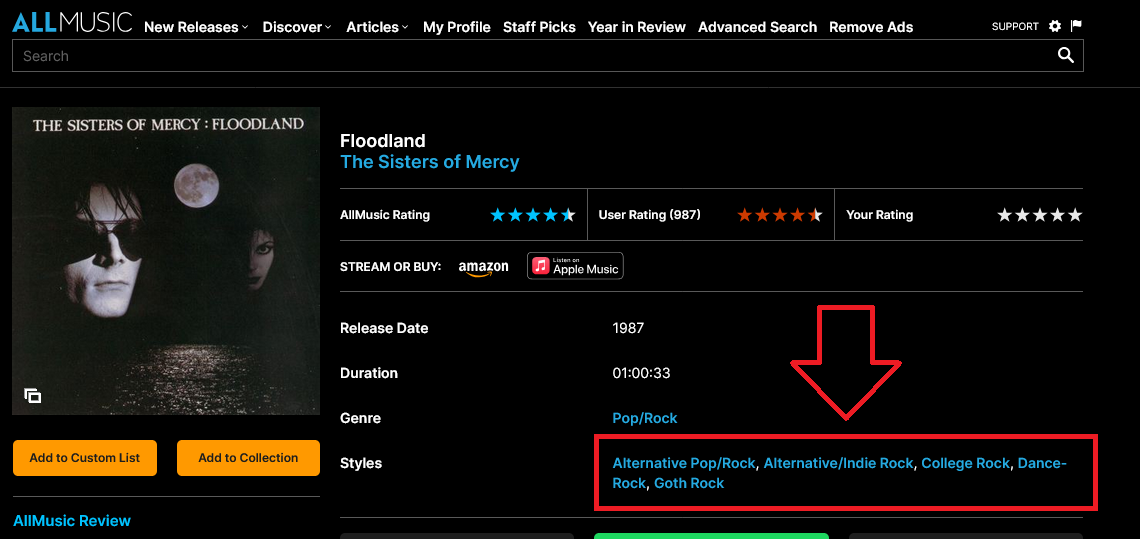1140x539 pixels.
Task: Go to My Profile
Action: click(456, 27)
